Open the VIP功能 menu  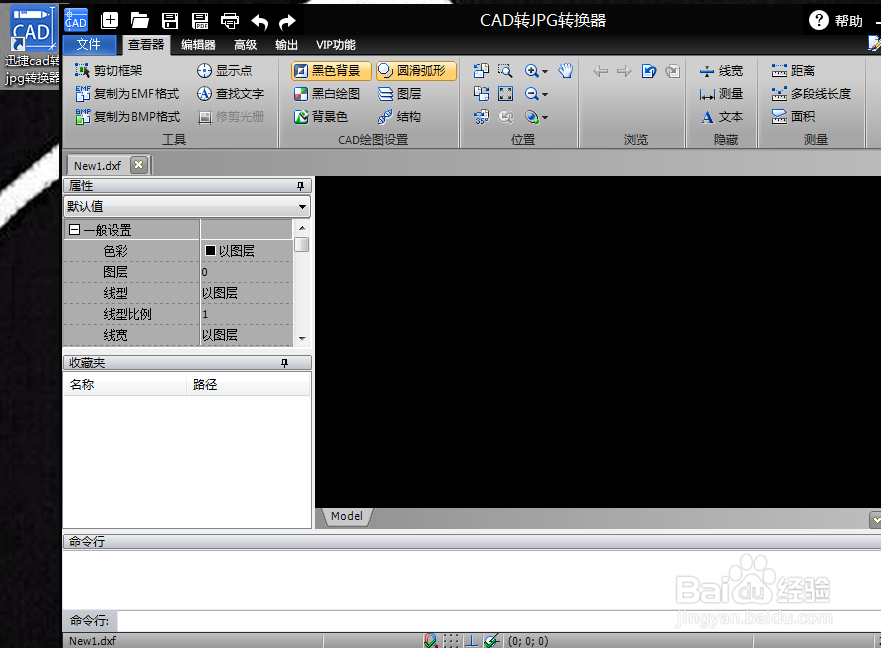tap(335, 45)
